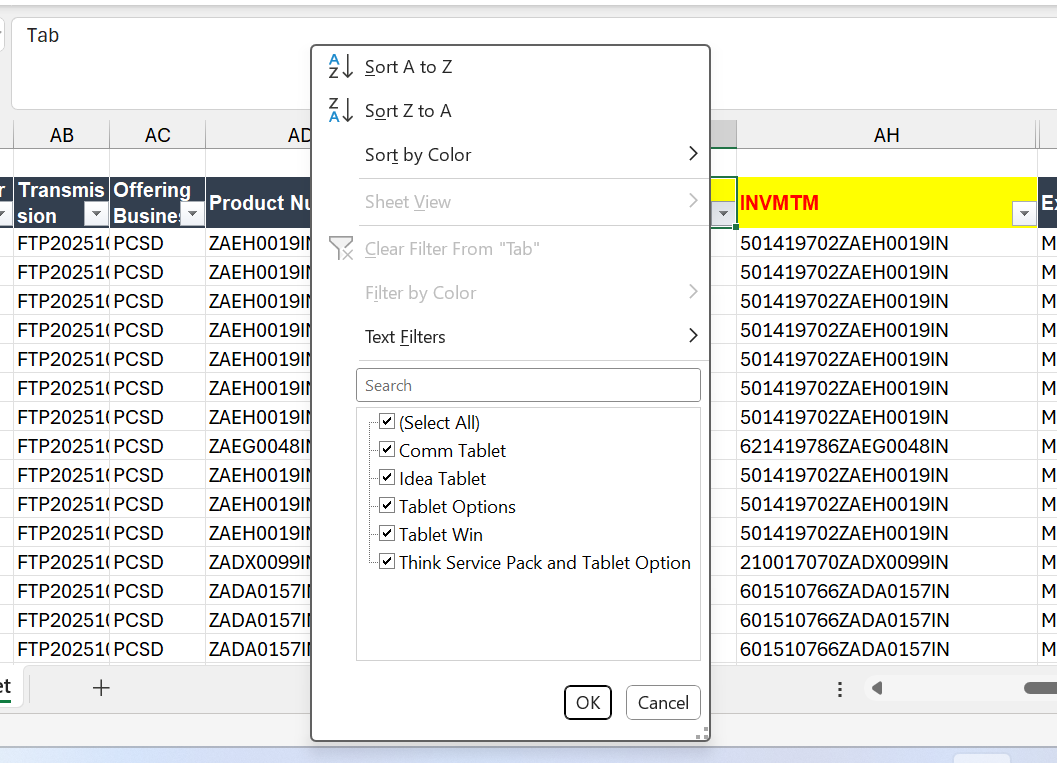The height and width of the screenshot is (763, 1057).
Task: Uncheck the Comm Tablet checkbox
Action: (x=387, y=450)
